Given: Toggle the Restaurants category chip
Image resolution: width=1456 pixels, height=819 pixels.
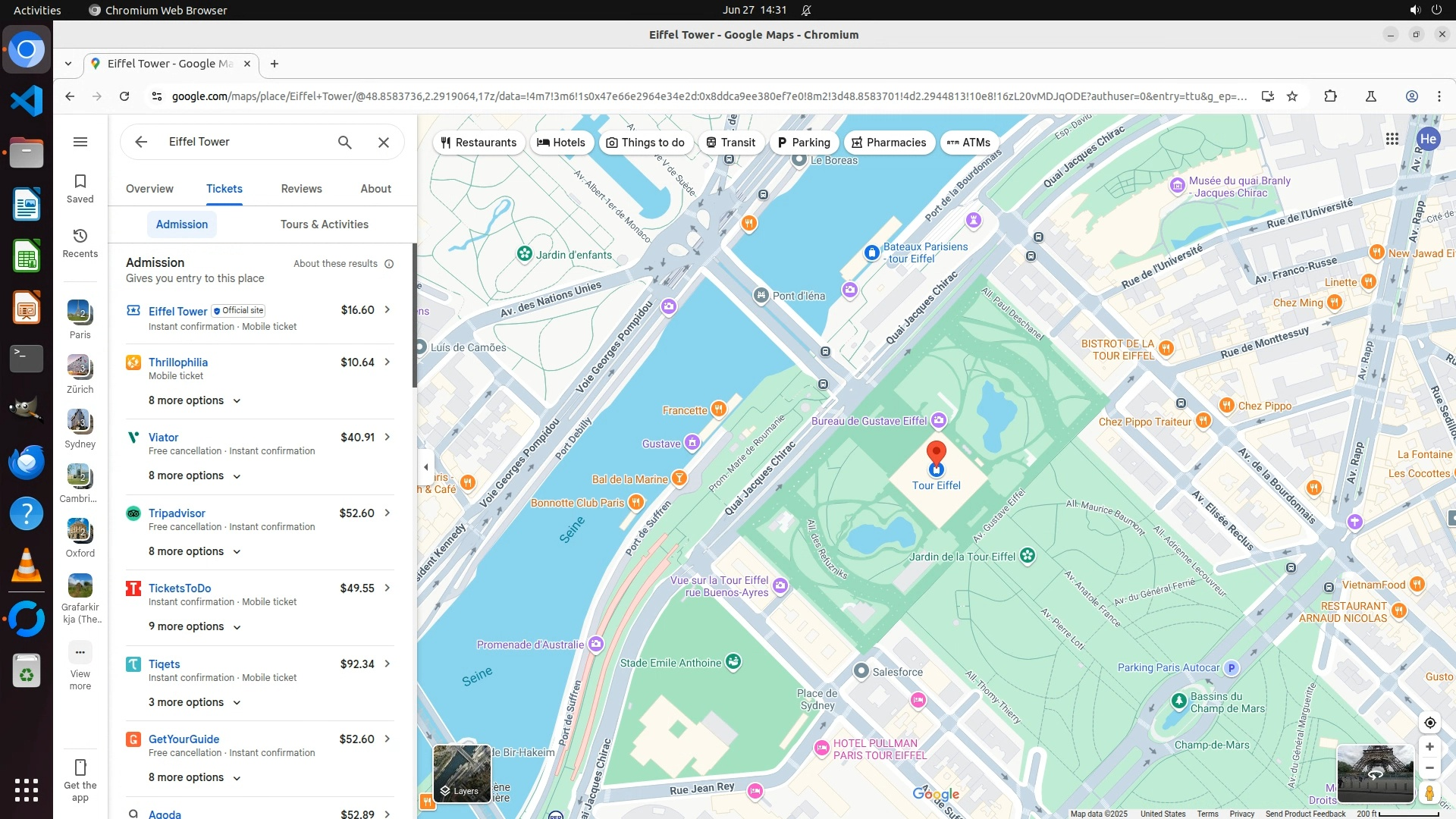Looking at the screenshot, I should [479, 143].
